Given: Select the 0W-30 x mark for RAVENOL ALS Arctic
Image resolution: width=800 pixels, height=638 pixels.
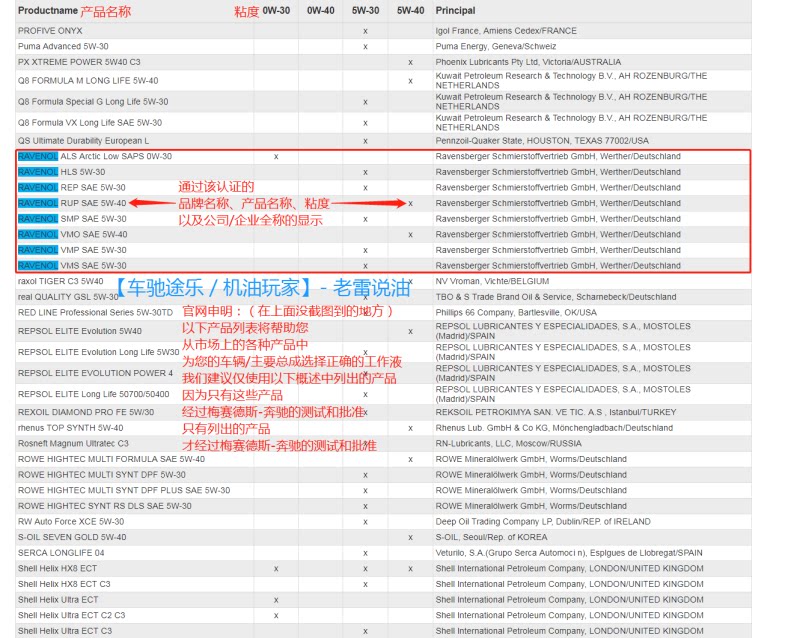Looking at the screenshot, I should click(276, 157).
